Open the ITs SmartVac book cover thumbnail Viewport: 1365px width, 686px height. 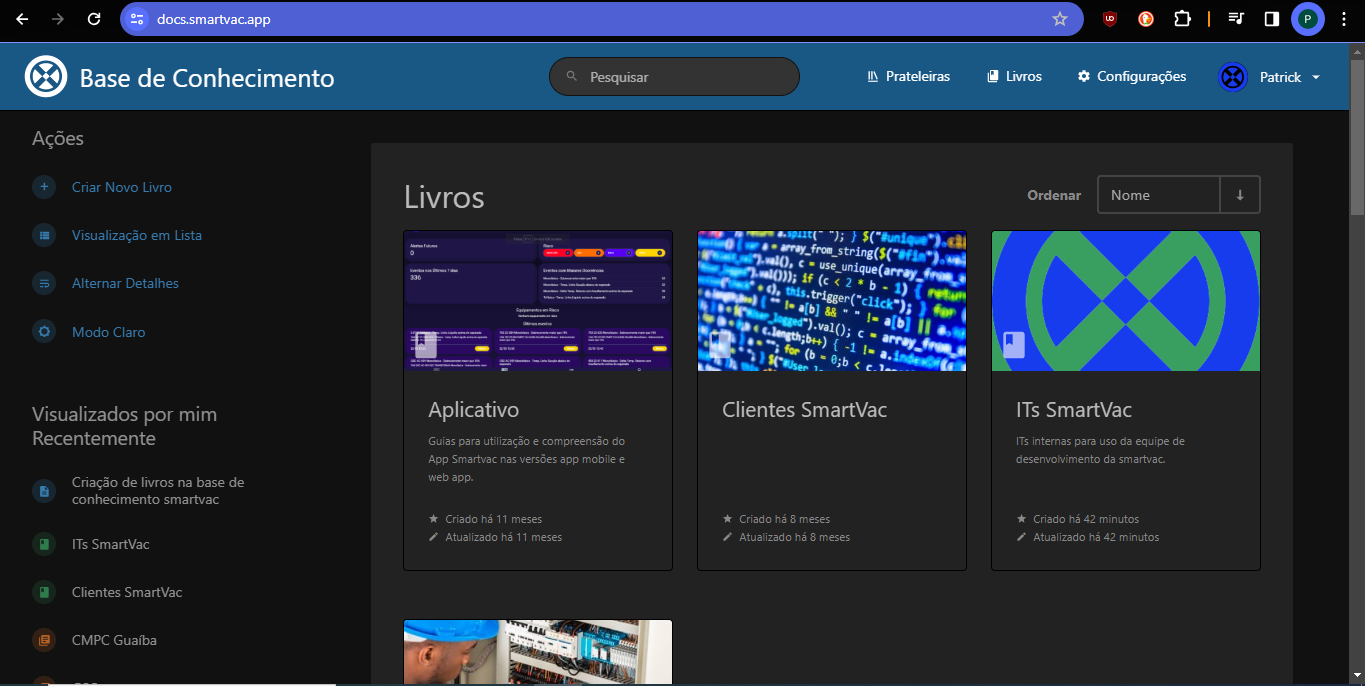click(1125, 301)
